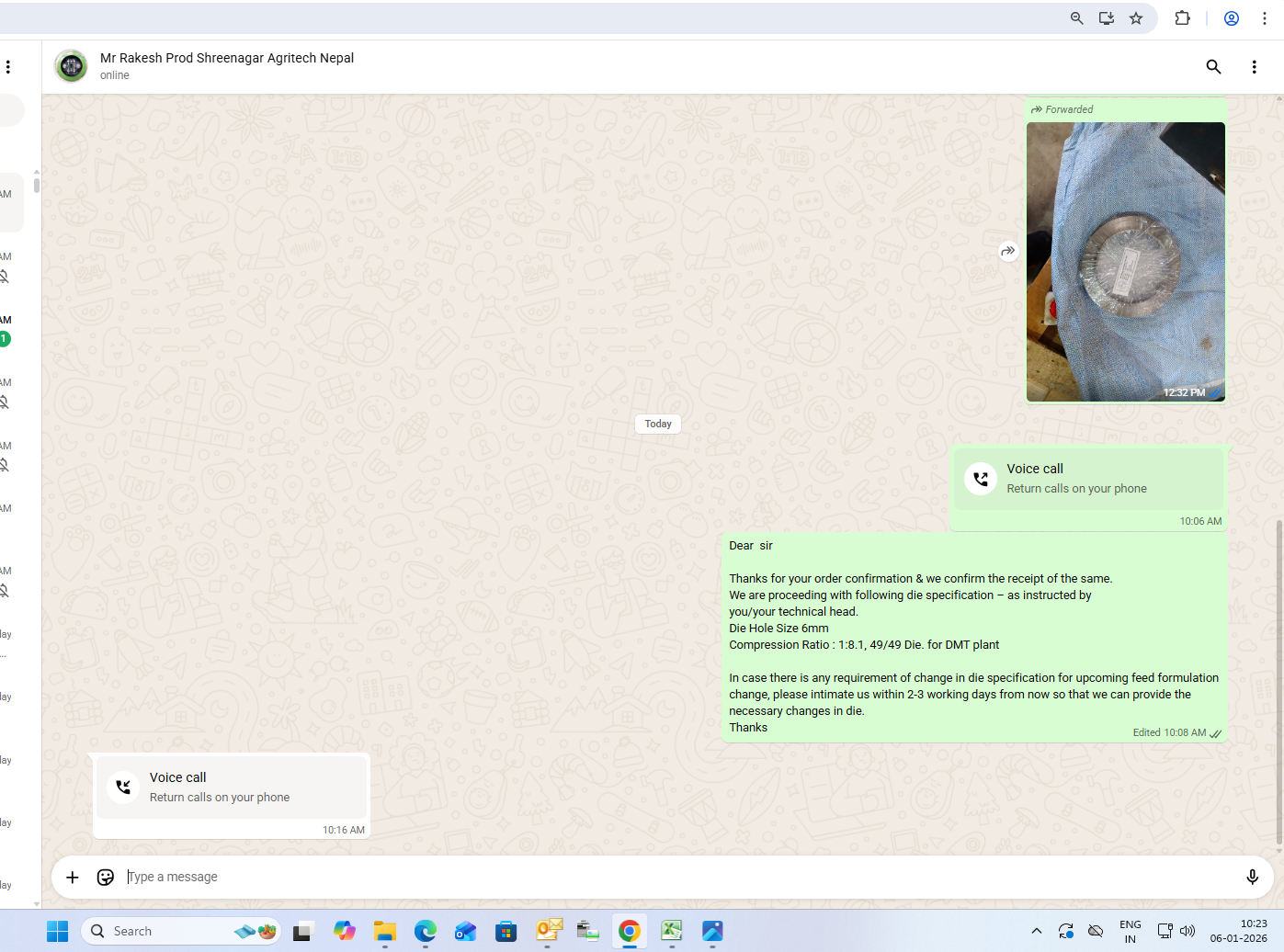
Task: Click the microphone voice message icon
Action: coord(1252,878)
